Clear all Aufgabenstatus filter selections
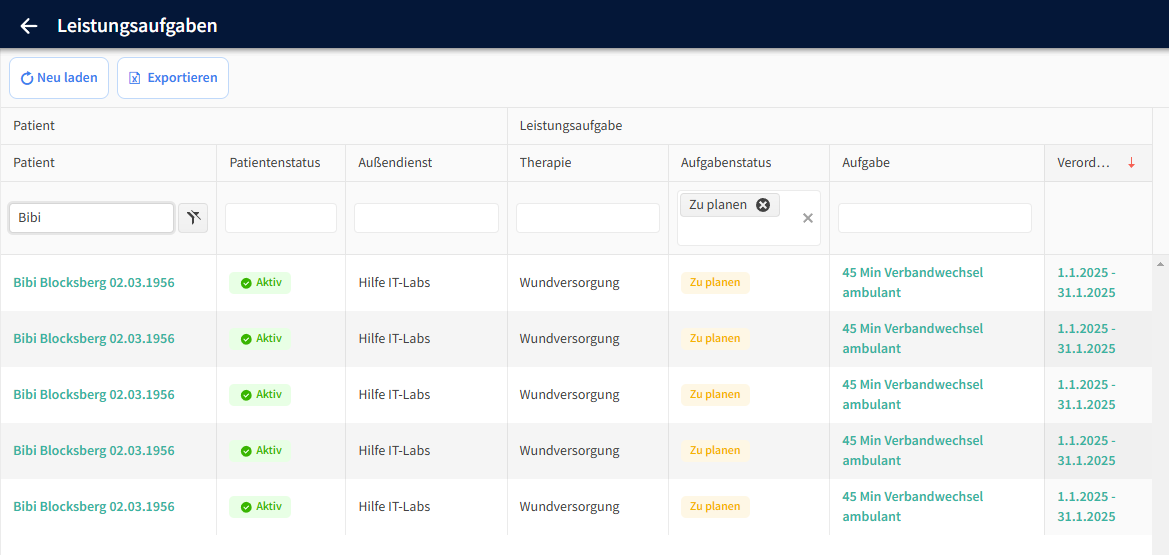Image resolution: width=1169 pixels, height=555 pixels. pyautogui.click(x=808, y=218)
